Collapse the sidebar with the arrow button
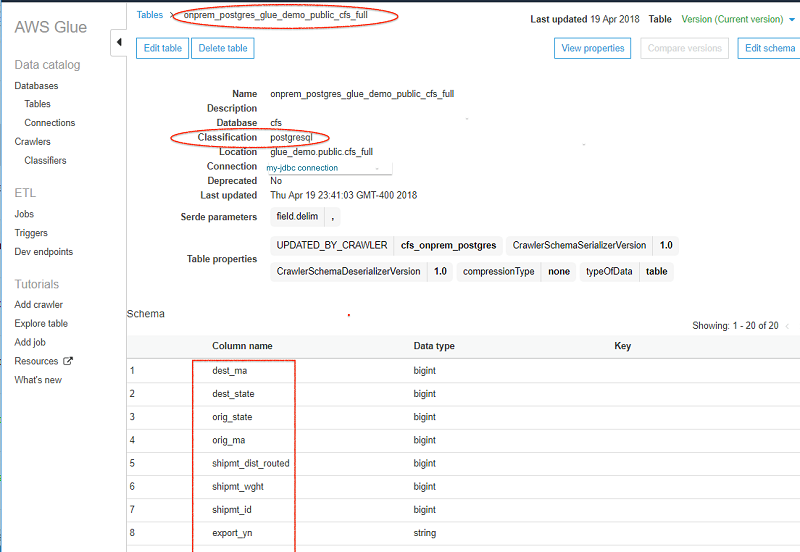Screen dimensions: 800x552 coord(119,42)
